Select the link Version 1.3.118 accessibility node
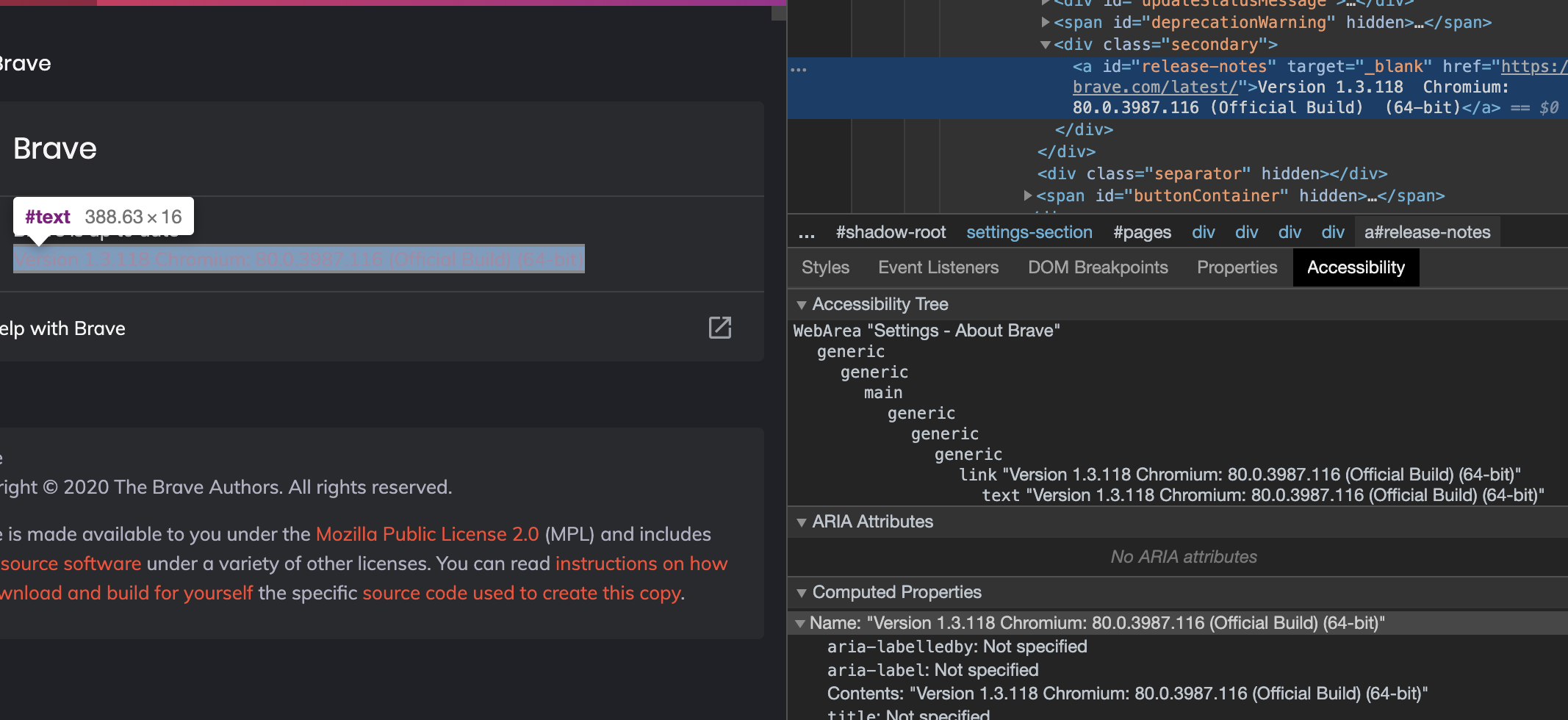The image size is (1568, 720). [x=1240, y=475]
